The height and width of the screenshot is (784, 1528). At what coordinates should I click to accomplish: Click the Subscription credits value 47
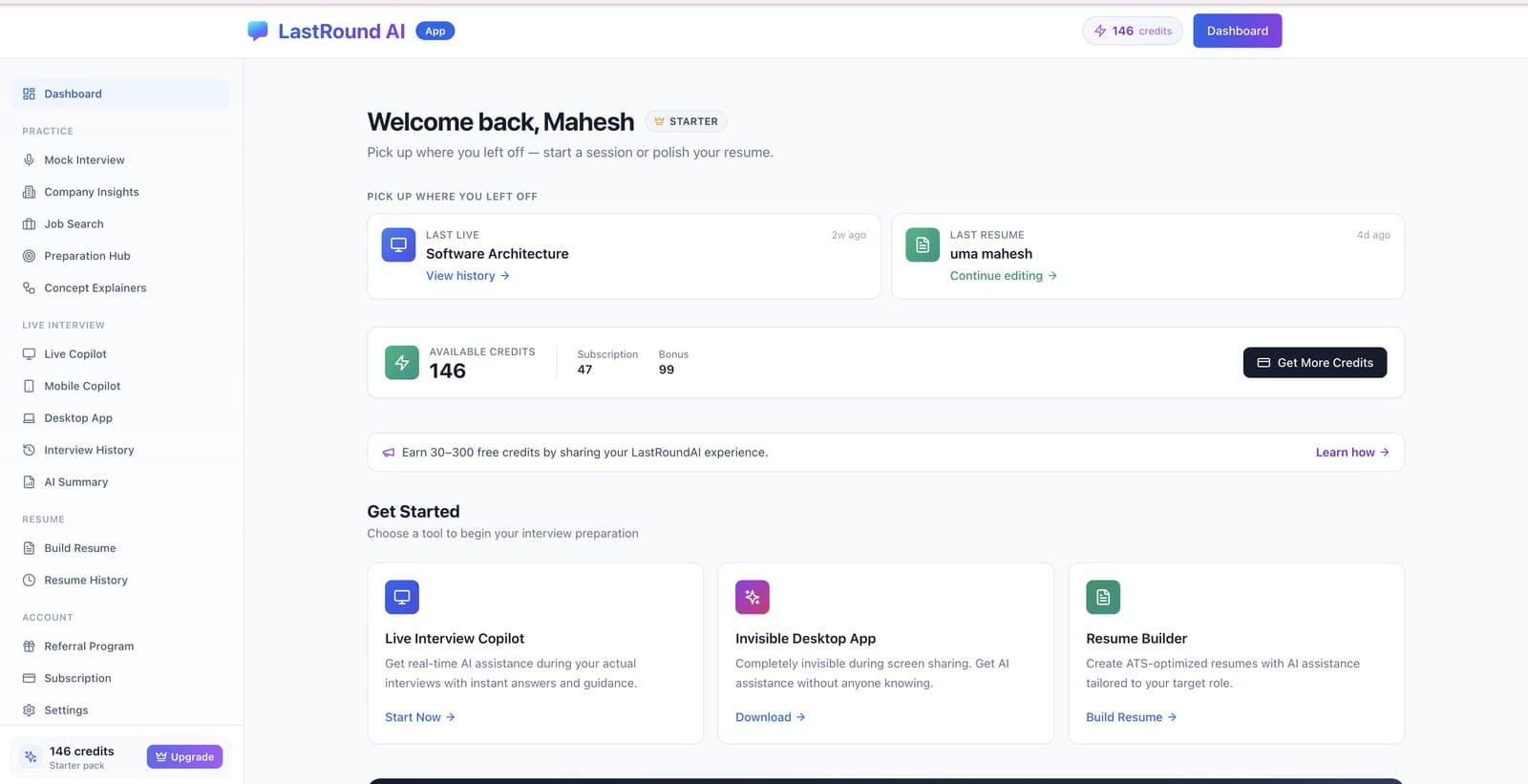[x=584, y=370]
